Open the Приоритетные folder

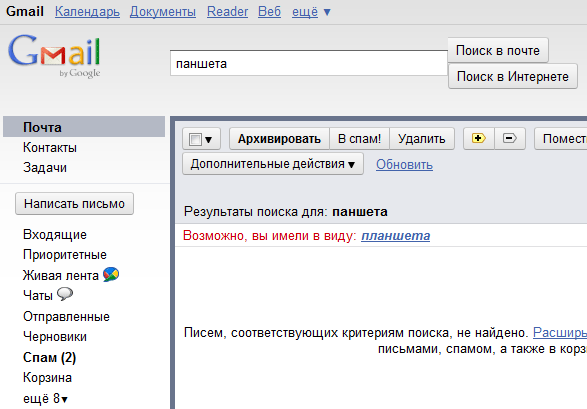(x=65, y=254)
